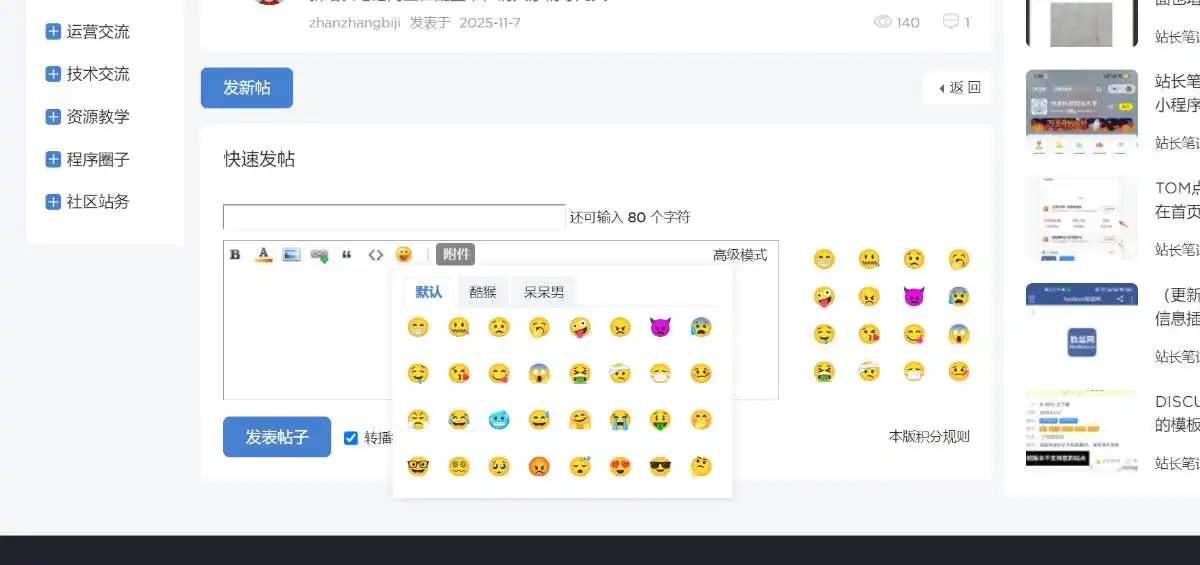
Task: Submit with the 发表帖子 button
Action: (277, 437)
